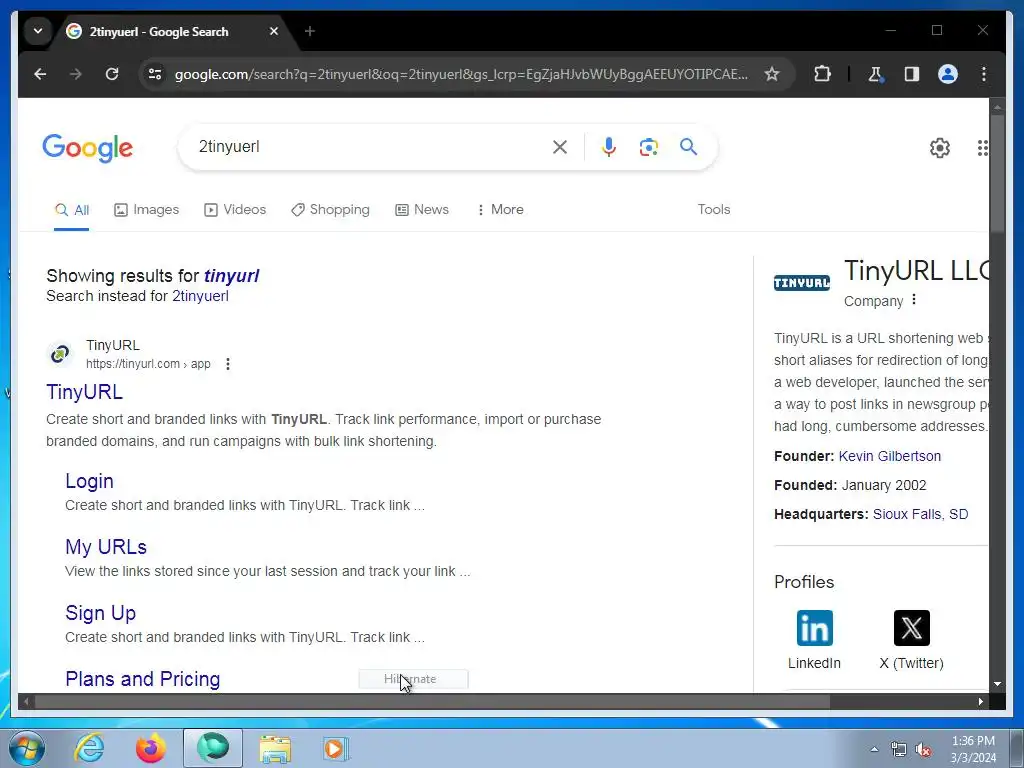Screen dimensions: 1024x768
Task: Open the taskbar clock and date
Action: [x=973, y=749]
